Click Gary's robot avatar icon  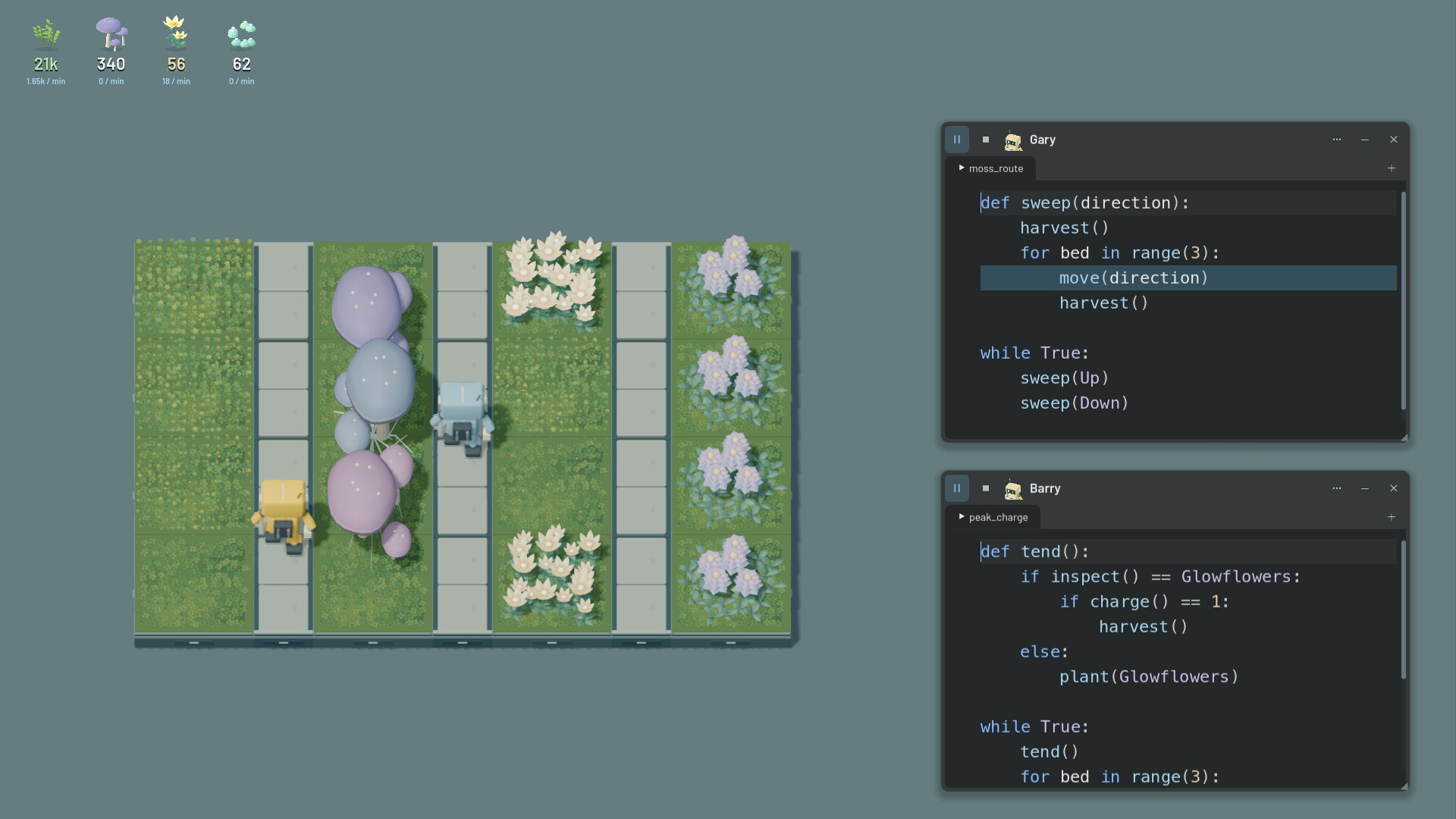(1013, 140)
